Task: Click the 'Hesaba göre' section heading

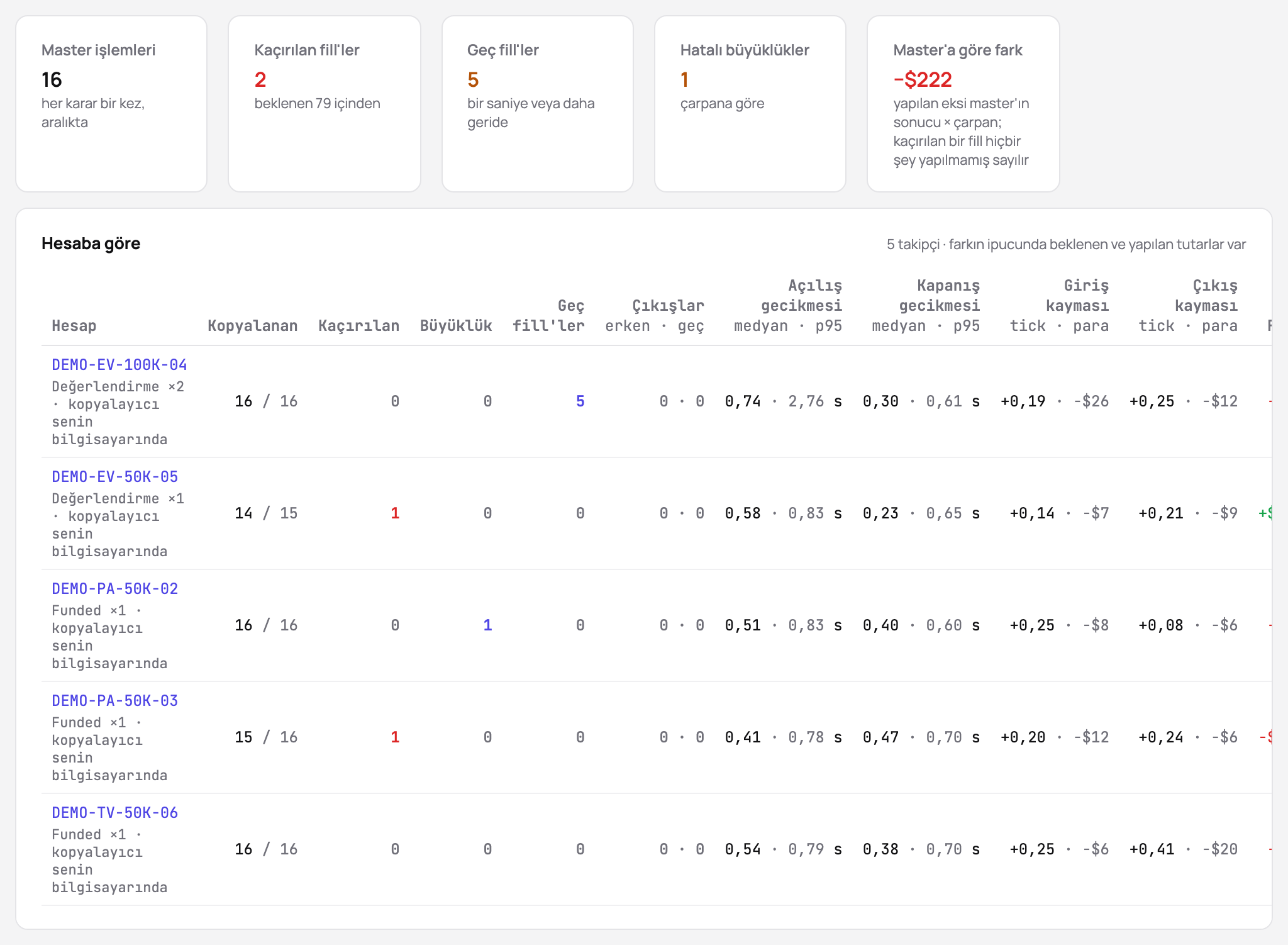Action: click(x=91, y=244)
